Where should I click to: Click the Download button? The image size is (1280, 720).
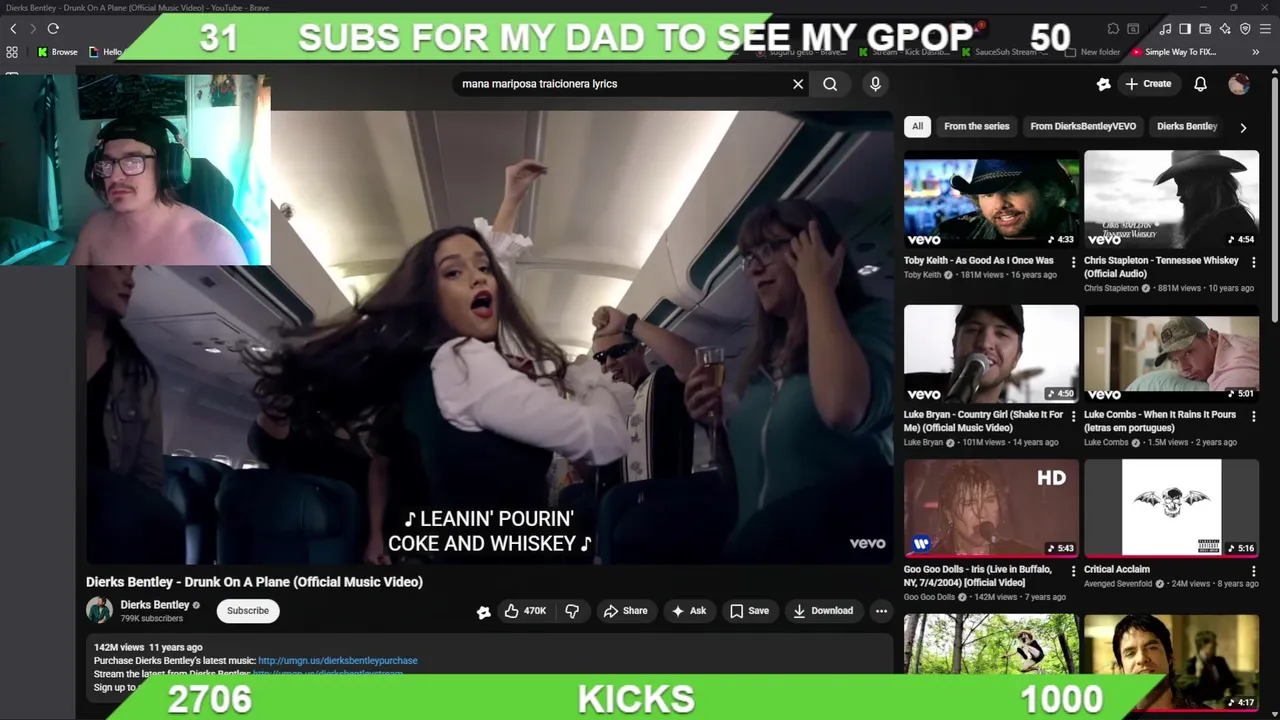click(x=823, y=611)
